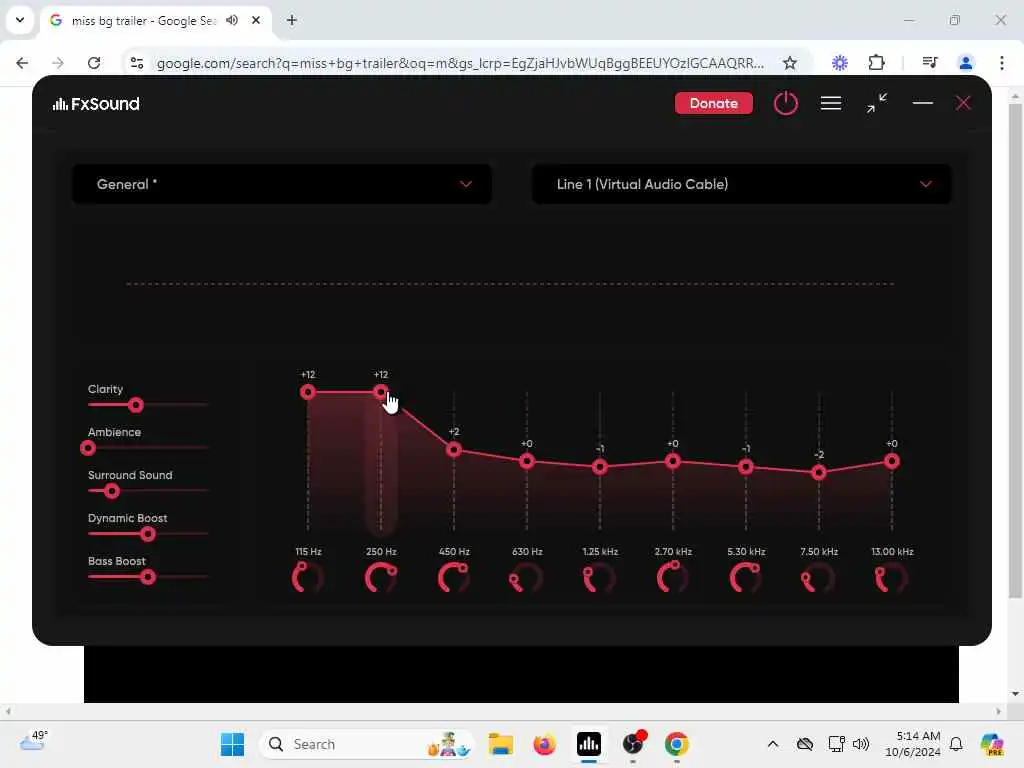Image resolution: width=1024 pixels, height=768 pixels.
Task: Bookmark this page with star icon
Action: [790, 63]
